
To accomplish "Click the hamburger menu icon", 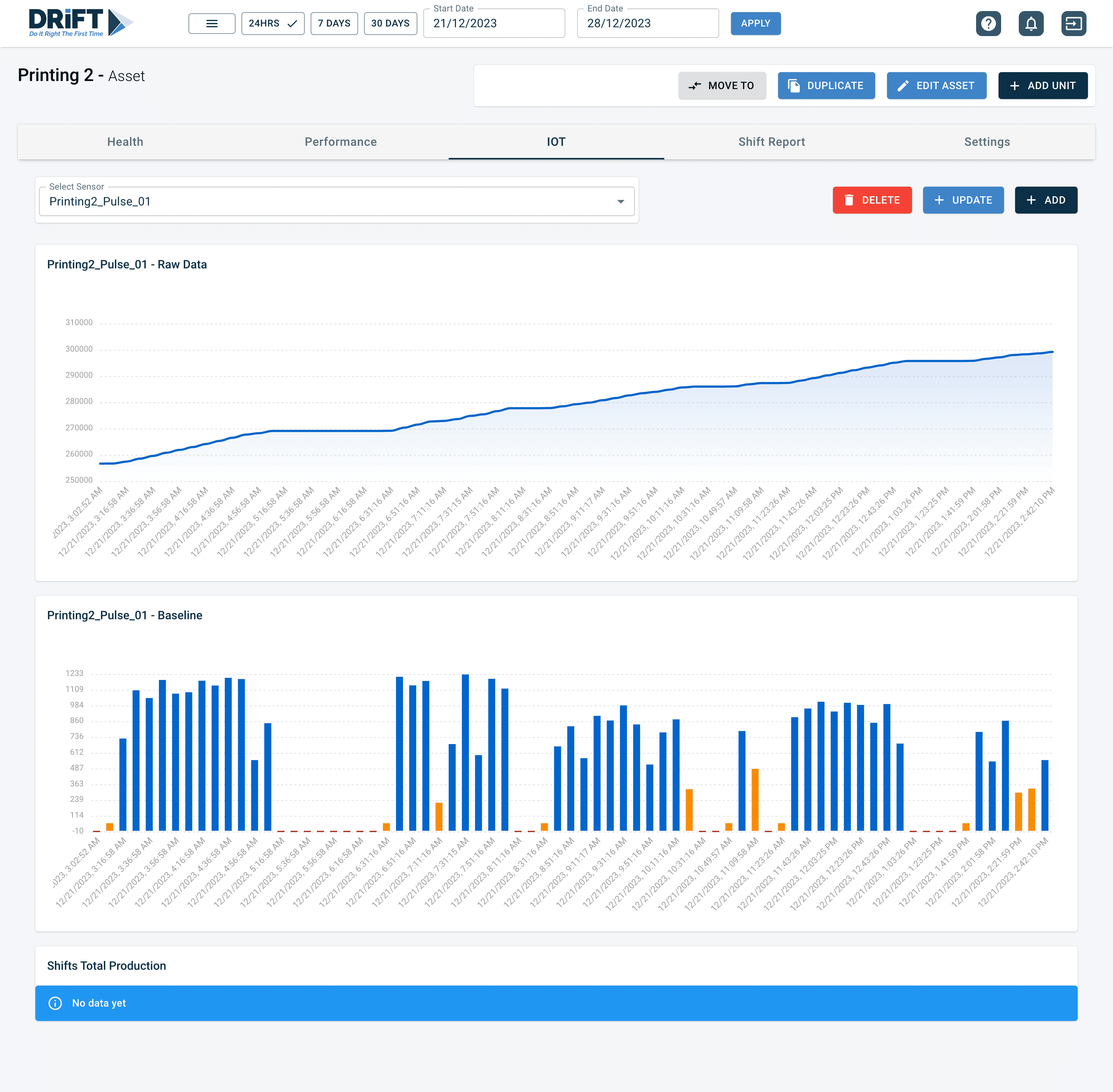I will pyautogui.click(x=211, y=23).
